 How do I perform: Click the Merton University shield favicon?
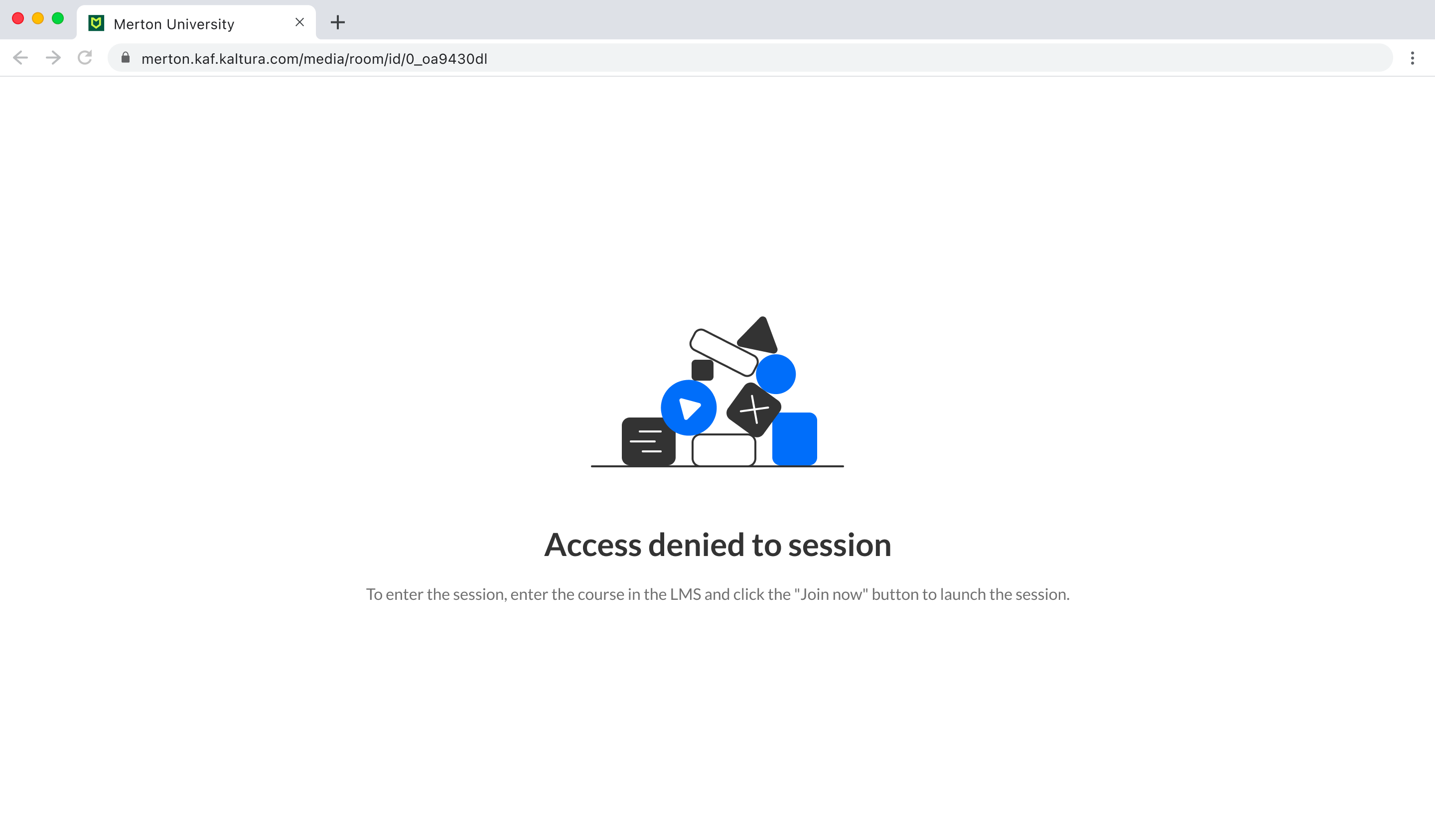(x=96, y=23)
